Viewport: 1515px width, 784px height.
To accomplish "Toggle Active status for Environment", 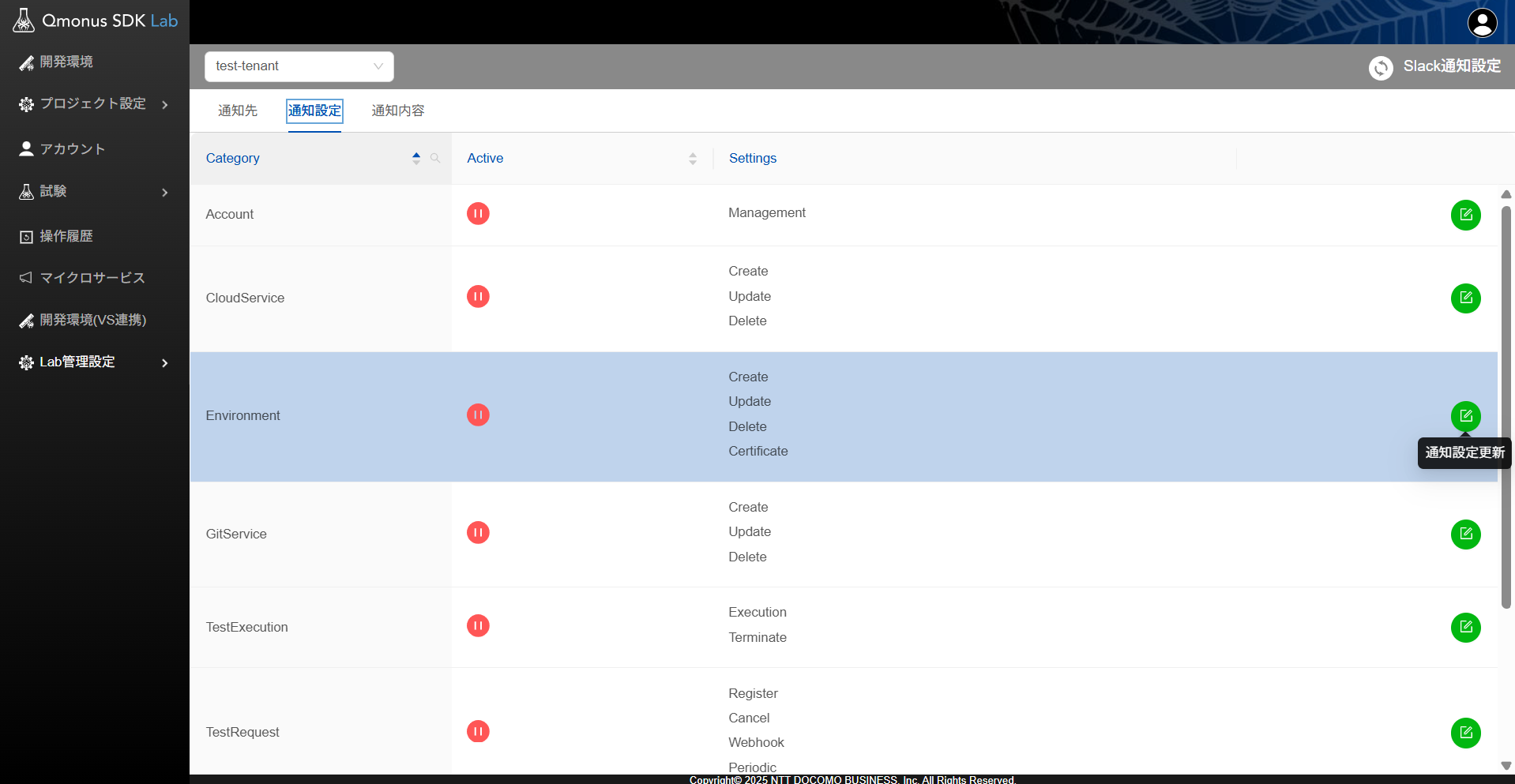I will click(x=478, y=415).
